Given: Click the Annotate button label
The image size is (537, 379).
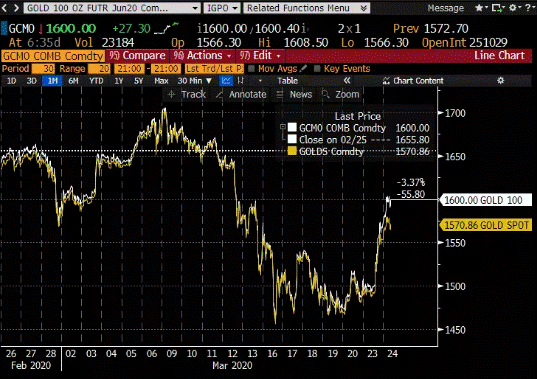Looking at the screenshot, I should 247,94.
